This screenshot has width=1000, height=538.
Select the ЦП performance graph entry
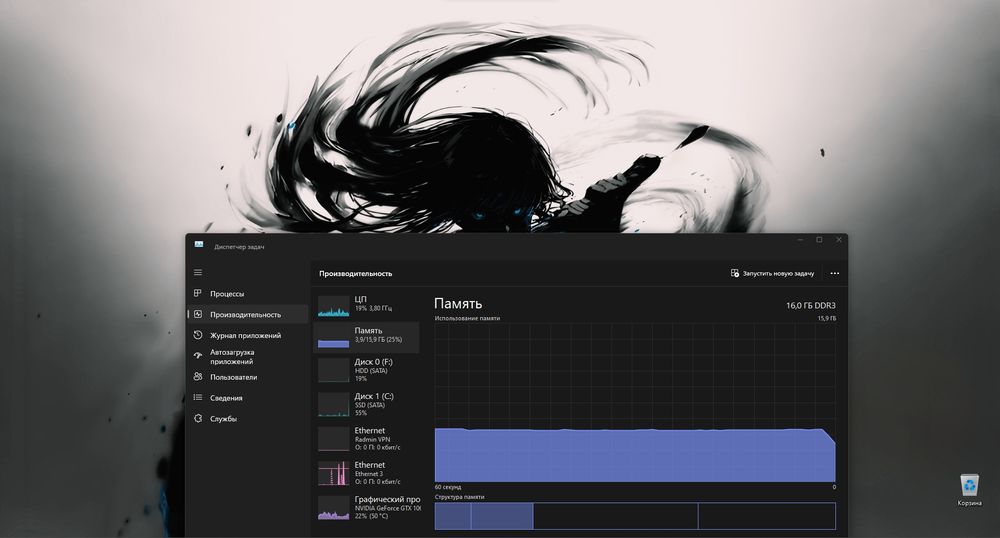pos(367,304)
